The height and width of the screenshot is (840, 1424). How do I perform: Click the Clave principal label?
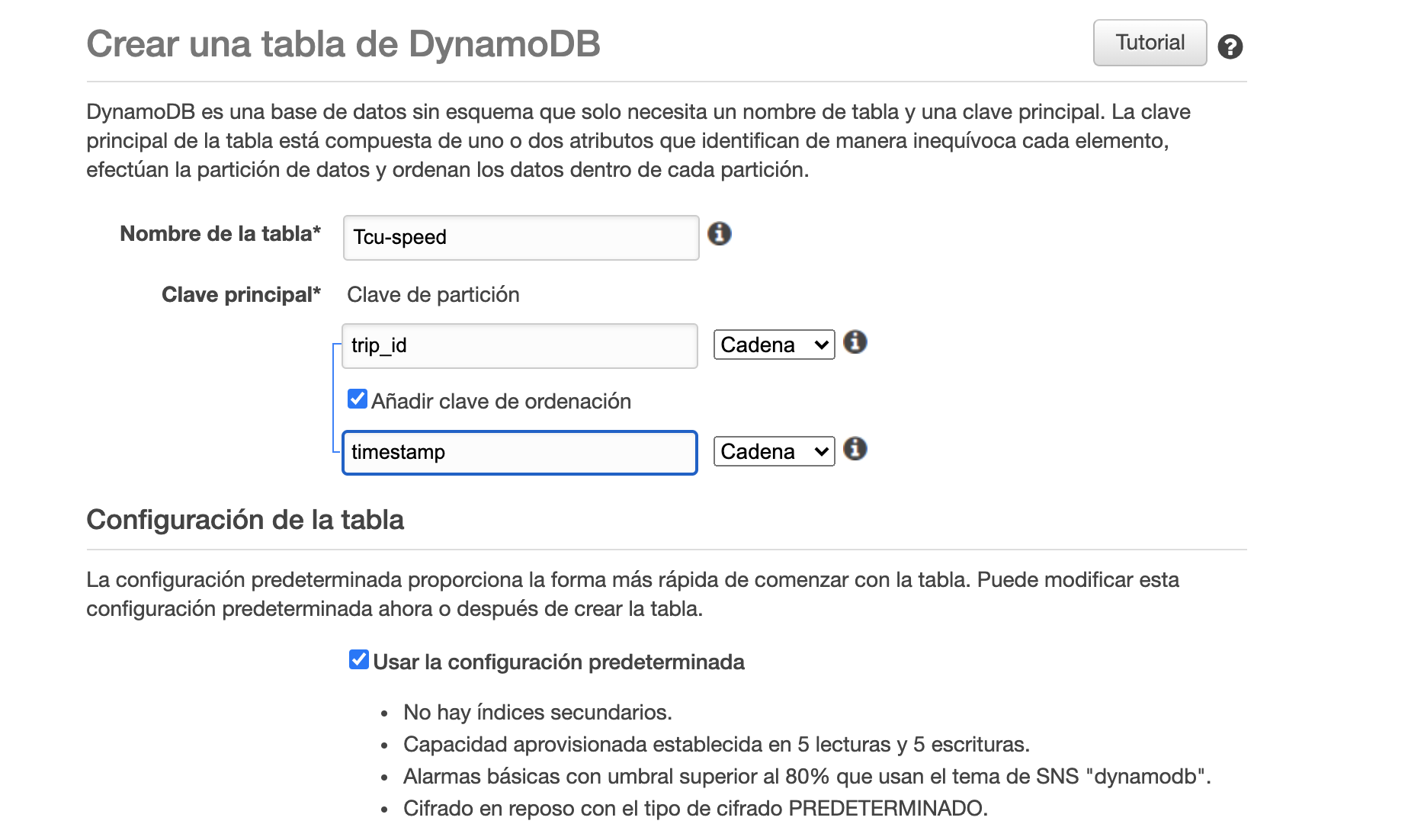coord(241,295)
